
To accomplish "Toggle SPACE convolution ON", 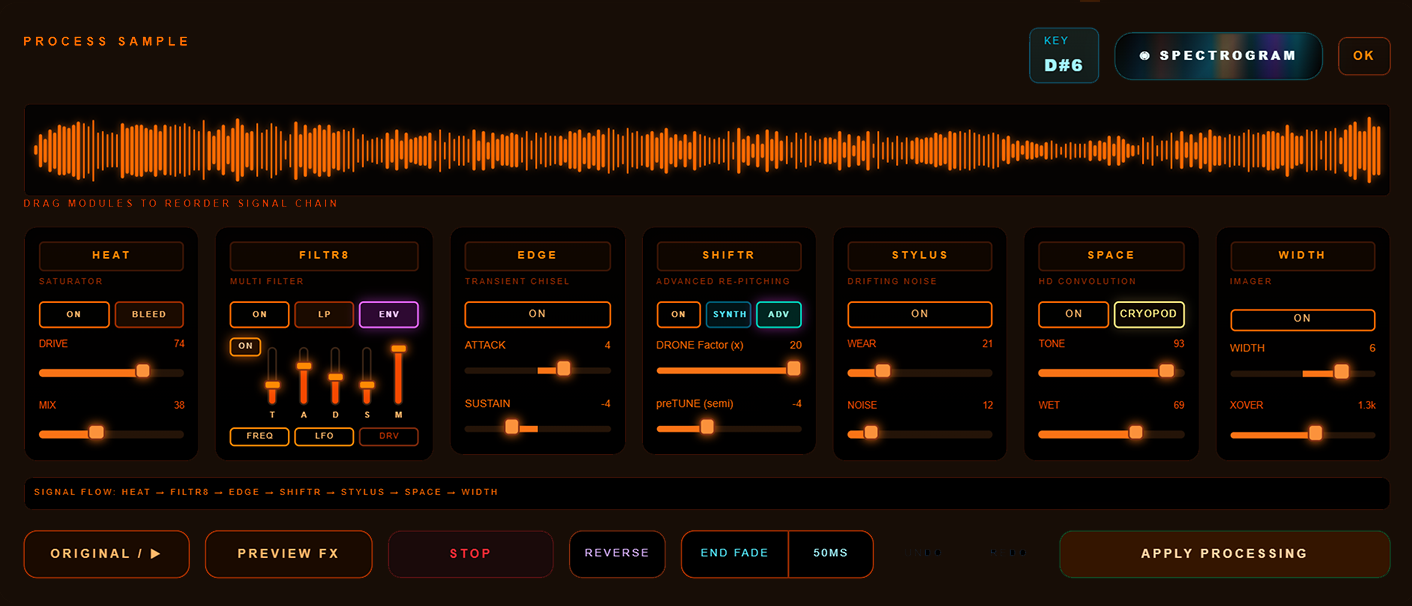I will click(1074, 314).
